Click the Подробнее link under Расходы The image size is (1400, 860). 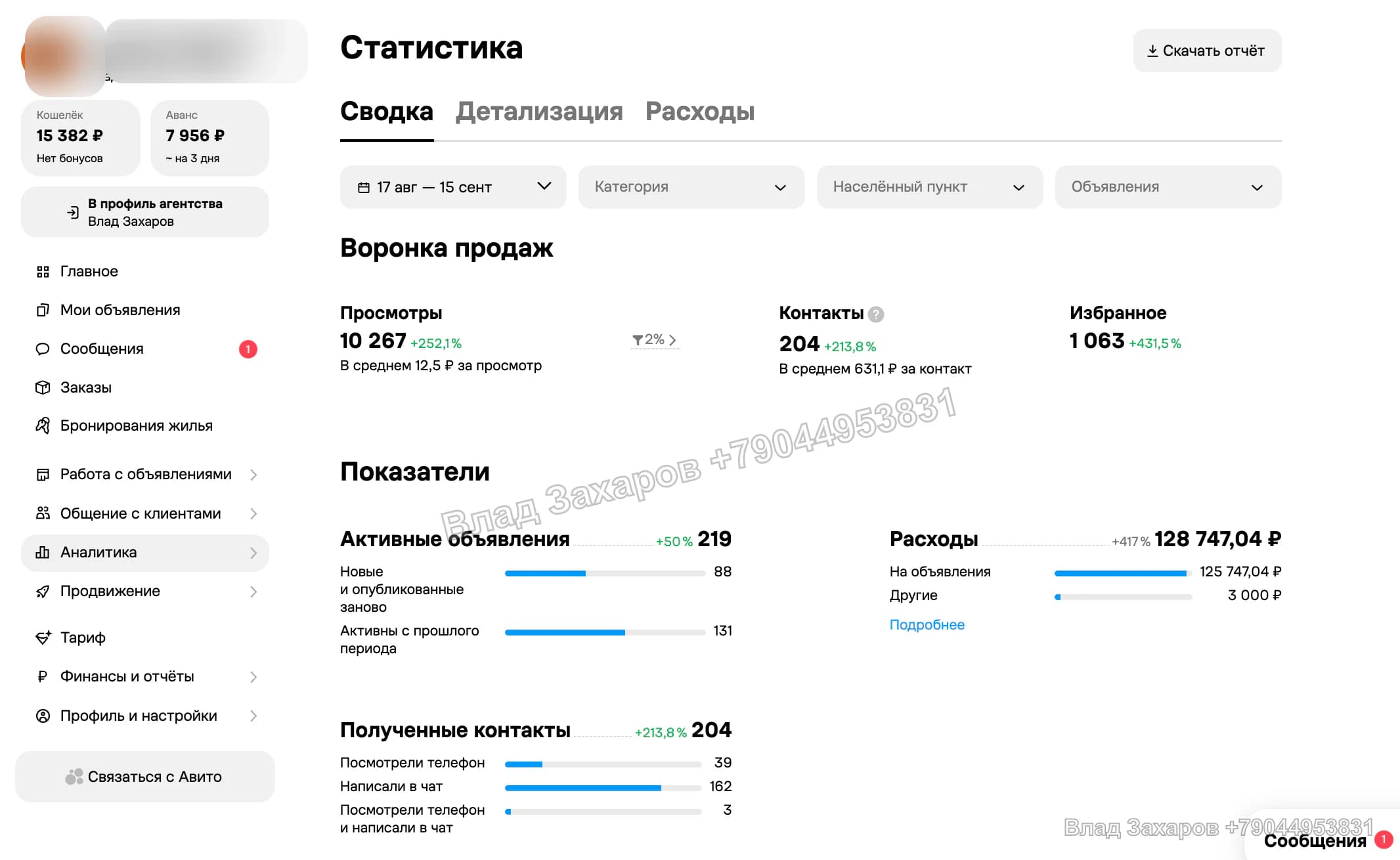click(927, 625)
